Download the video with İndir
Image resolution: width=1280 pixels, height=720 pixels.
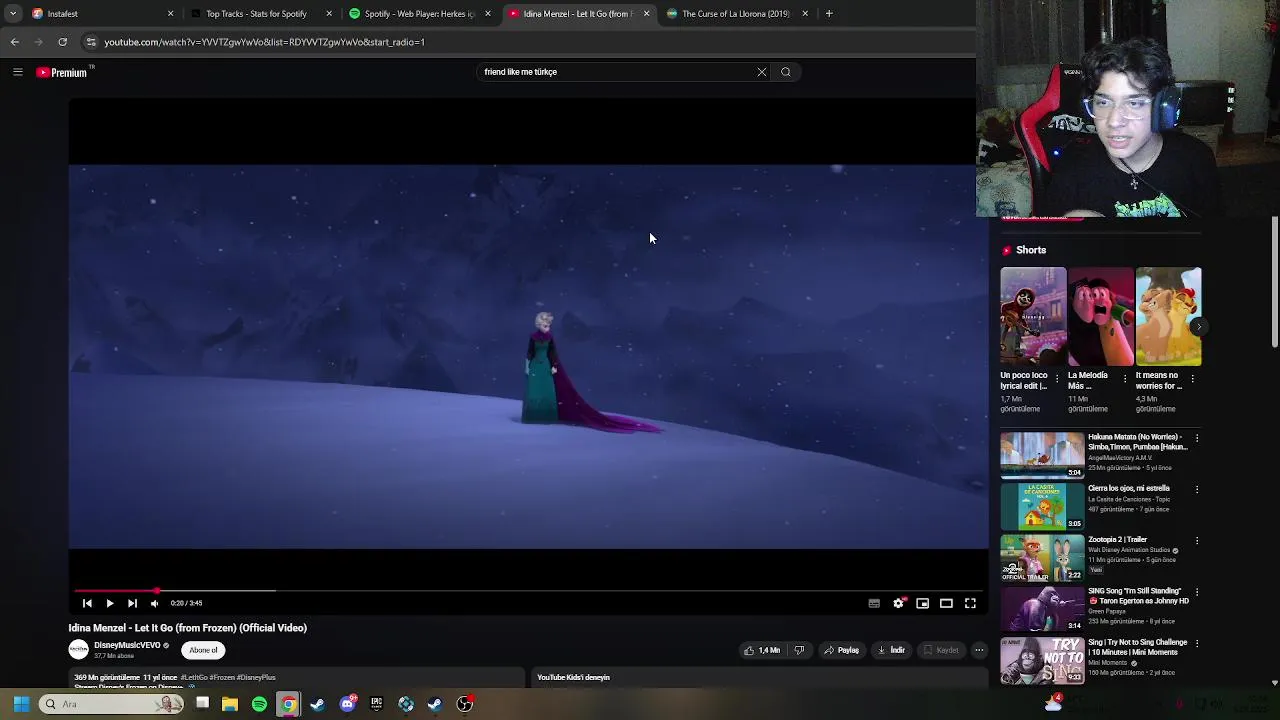(x=891, y=650)
